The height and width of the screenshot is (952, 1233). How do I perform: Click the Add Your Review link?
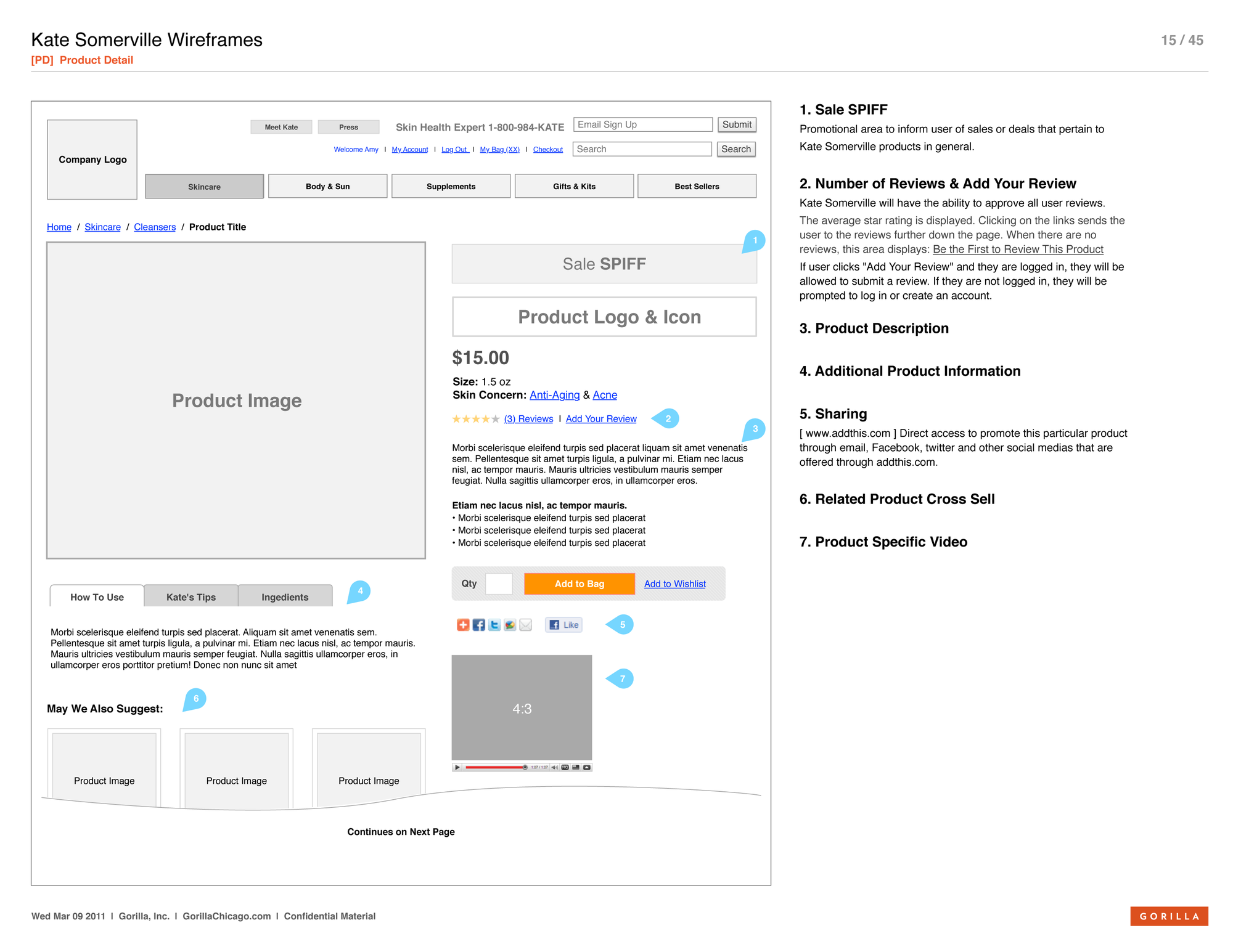pyautogui.click(x=601, y=419)
